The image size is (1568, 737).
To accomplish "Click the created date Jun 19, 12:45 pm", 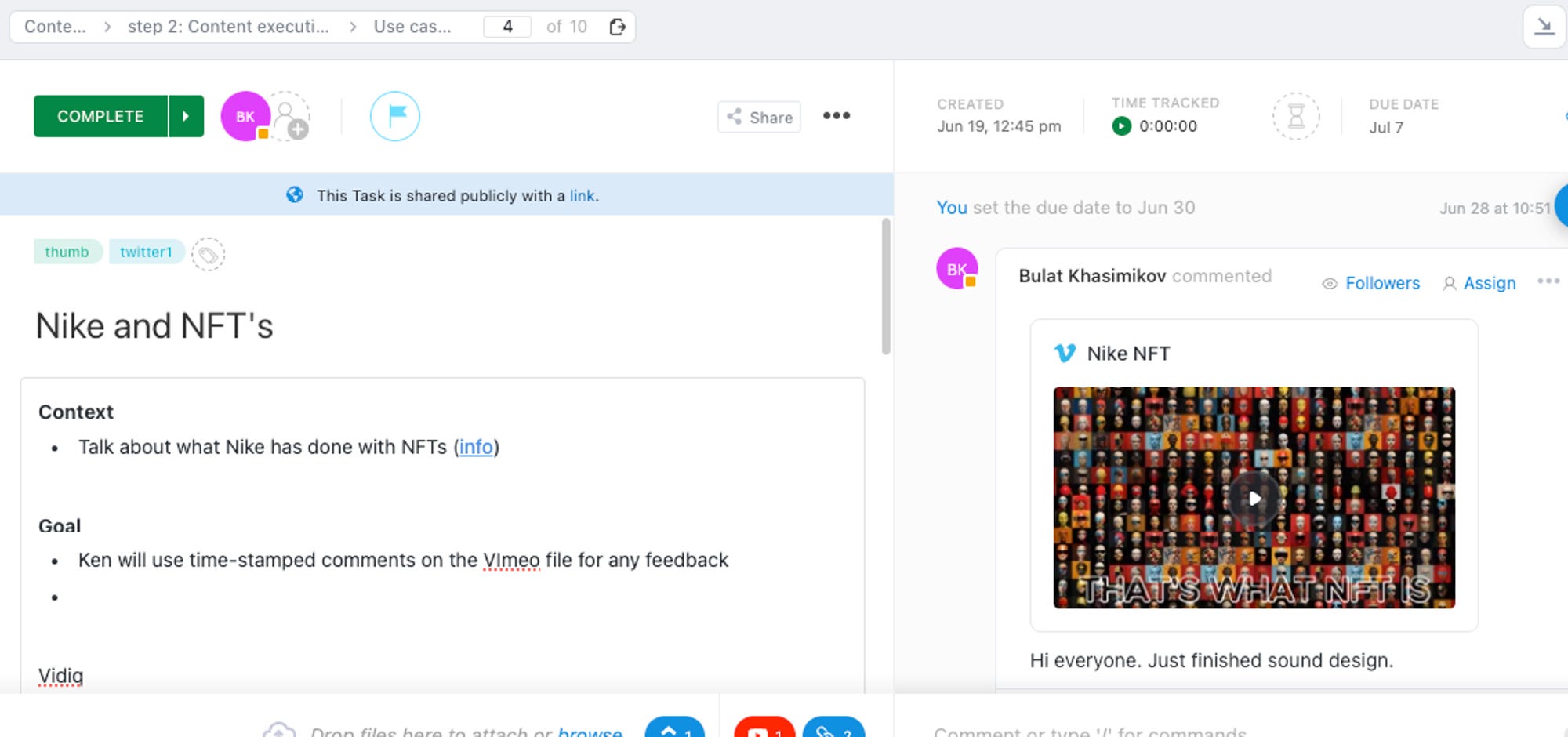I will click(999, 126).
